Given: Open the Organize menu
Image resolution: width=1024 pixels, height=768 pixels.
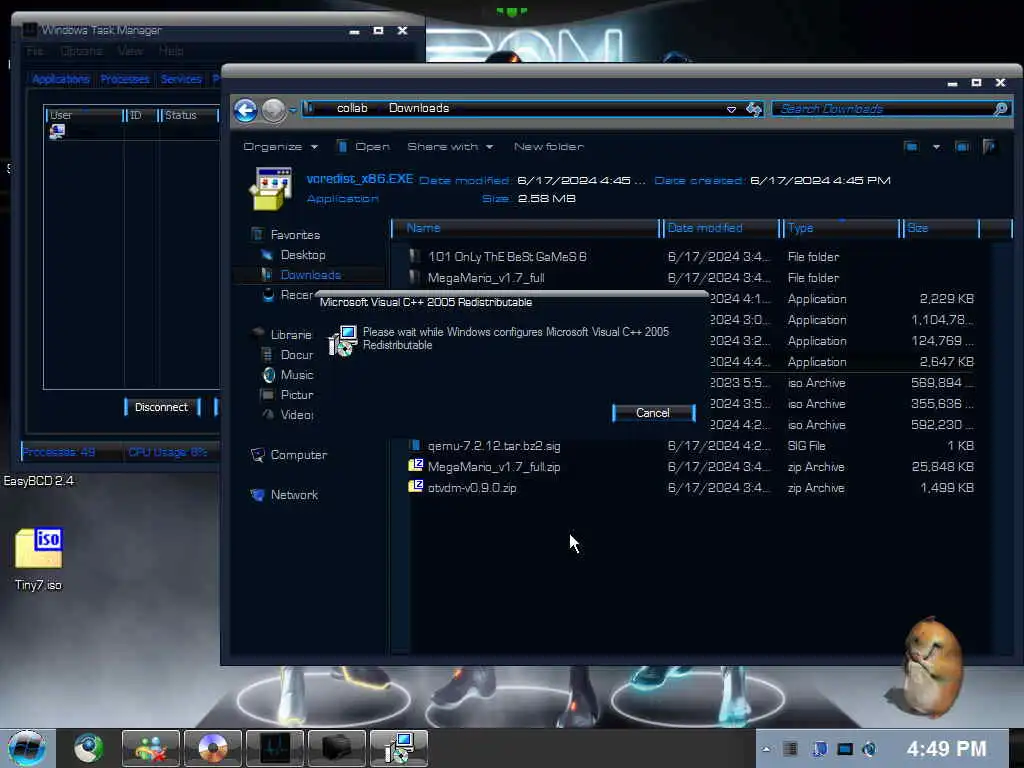Looking at the screenshot, I should tap(281, 147).
